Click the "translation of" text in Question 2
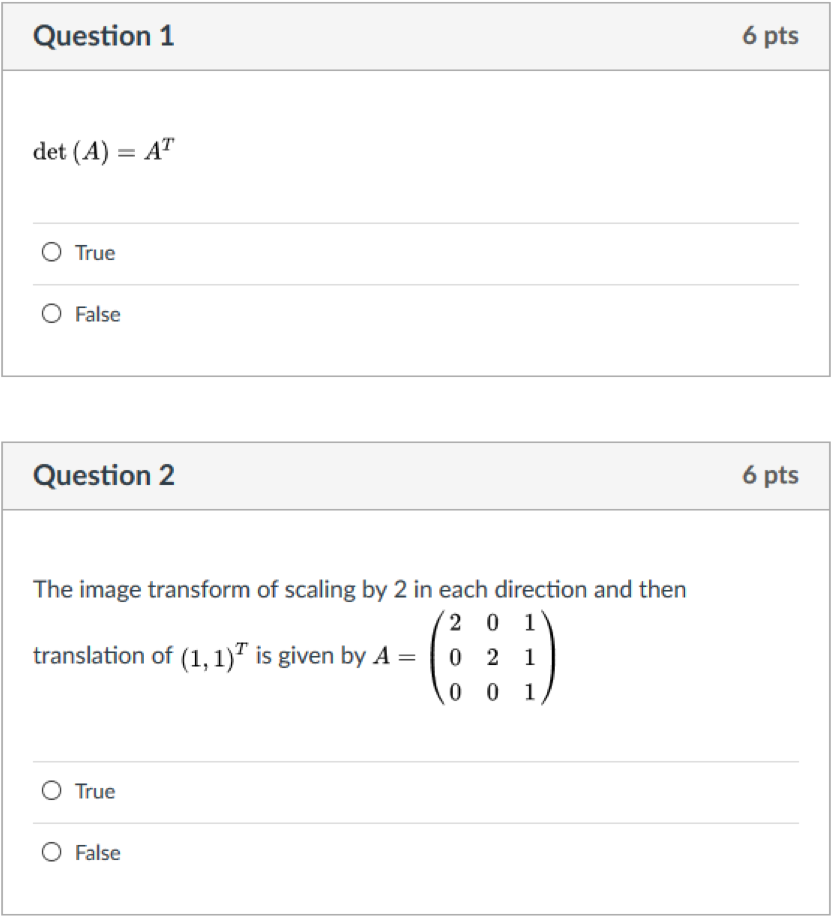Screen dimensions: 836x918 (103, 657)
